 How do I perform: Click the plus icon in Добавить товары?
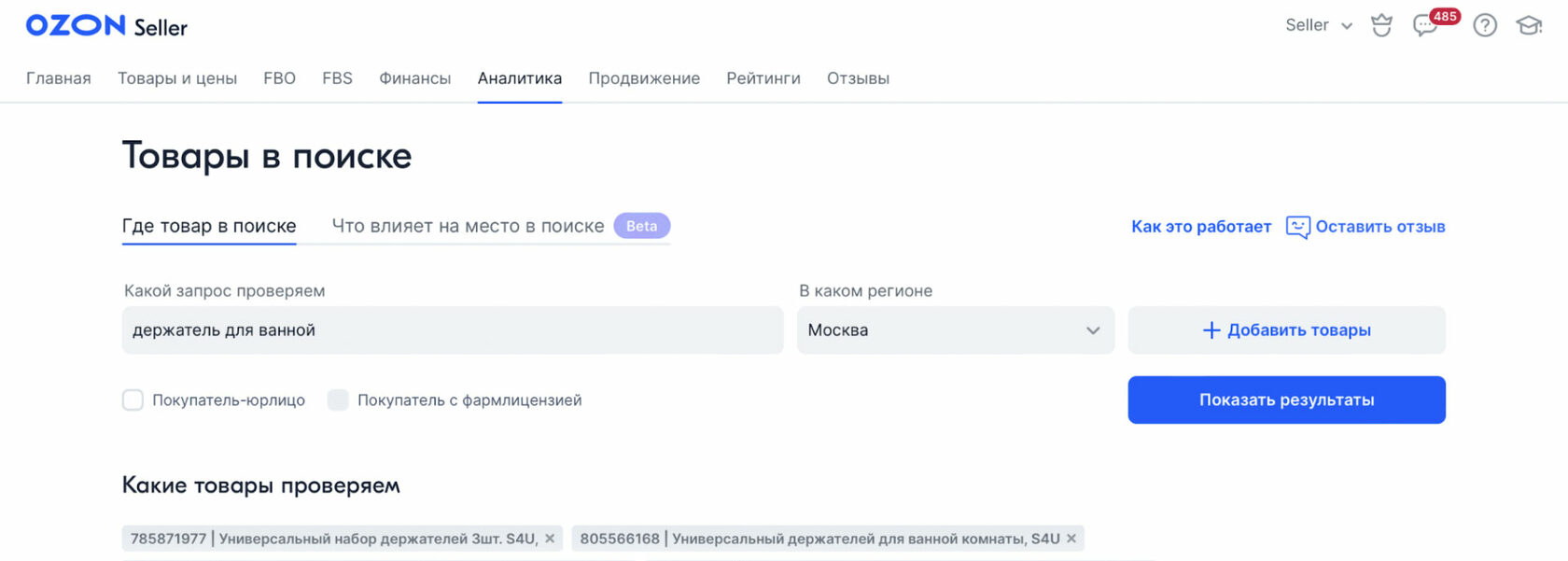pos(1211,330)
